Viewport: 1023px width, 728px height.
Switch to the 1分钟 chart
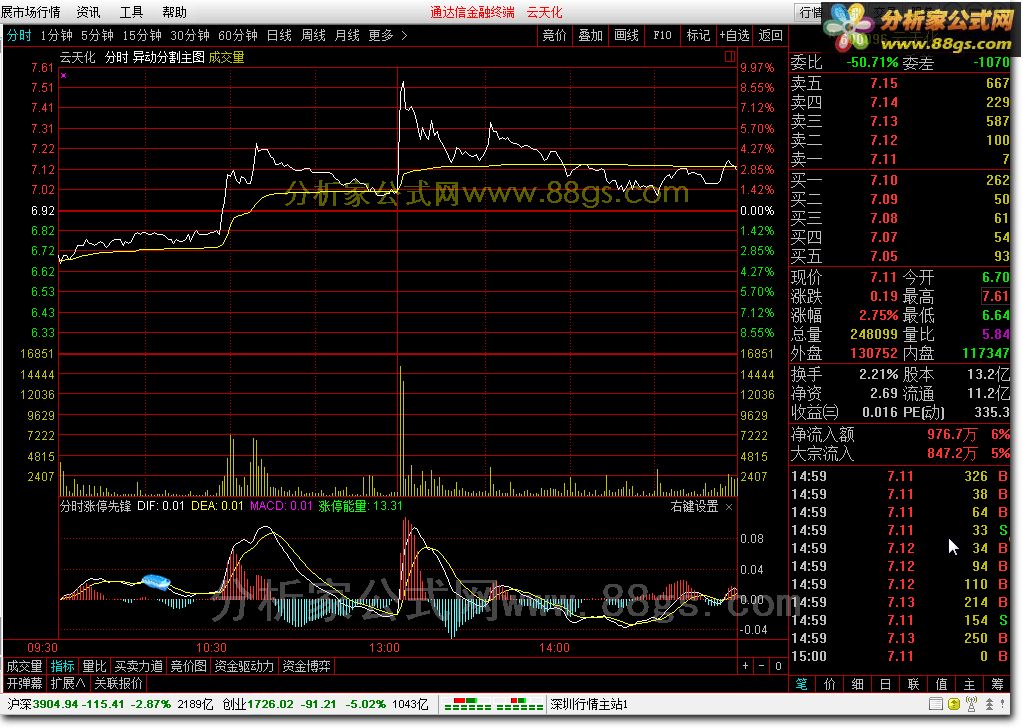[56, 35]
